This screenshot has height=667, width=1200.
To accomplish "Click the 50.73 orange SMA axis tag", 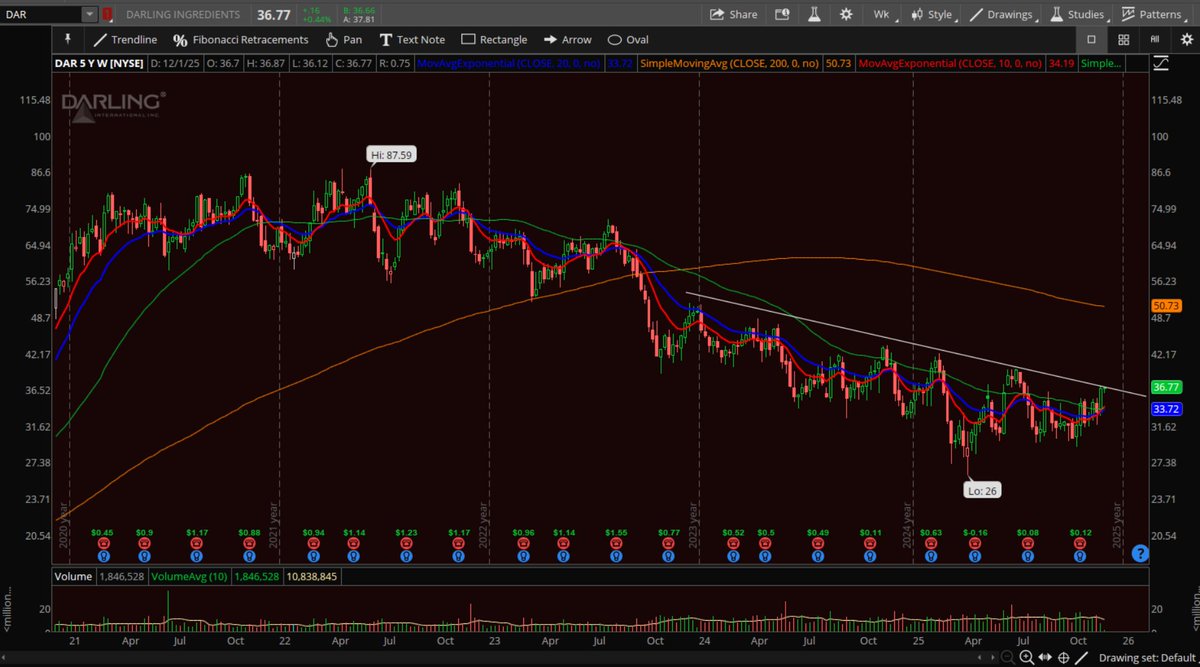I will pyautogui.click(x=1167, y=305).
